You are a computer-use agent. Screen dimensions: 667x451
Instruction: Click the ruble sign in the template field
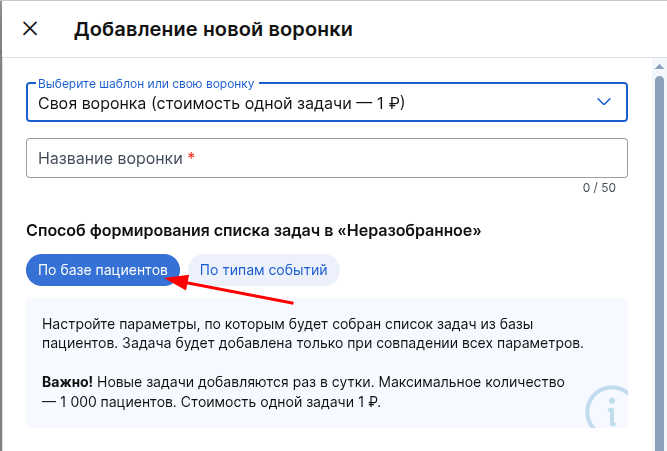click(x=397, y=102)
